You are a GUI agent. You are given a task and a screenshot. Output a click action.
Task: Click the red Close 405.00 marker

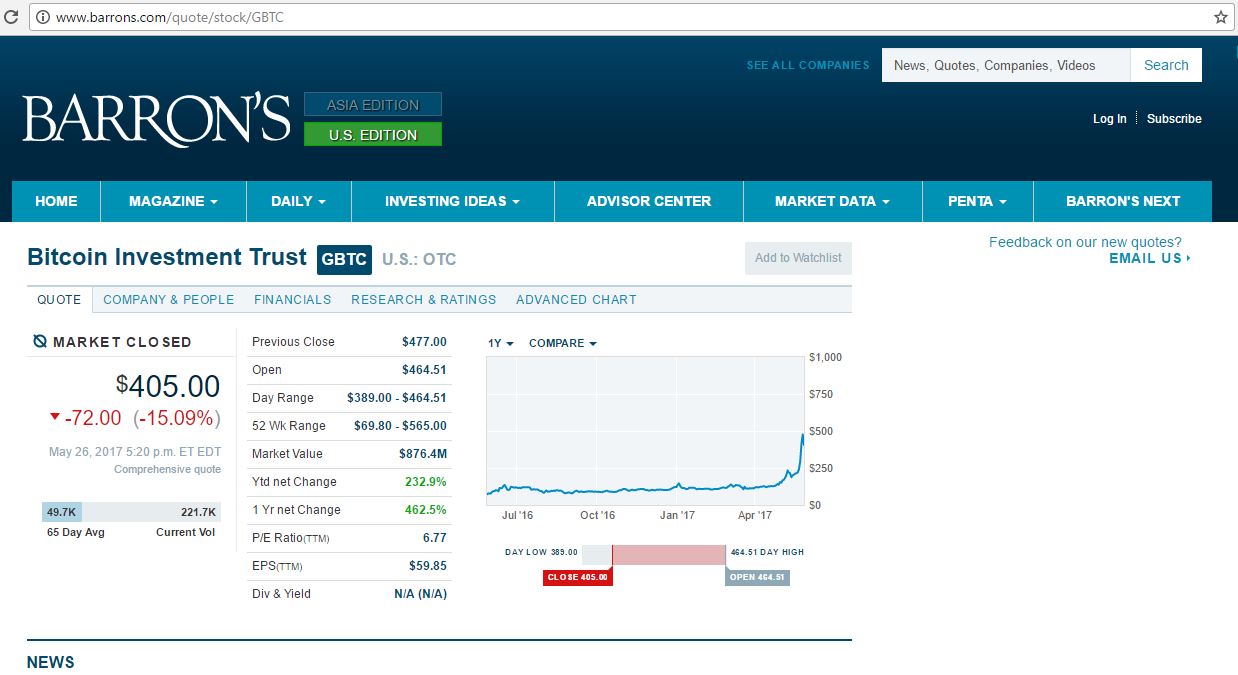coord(577,577)
